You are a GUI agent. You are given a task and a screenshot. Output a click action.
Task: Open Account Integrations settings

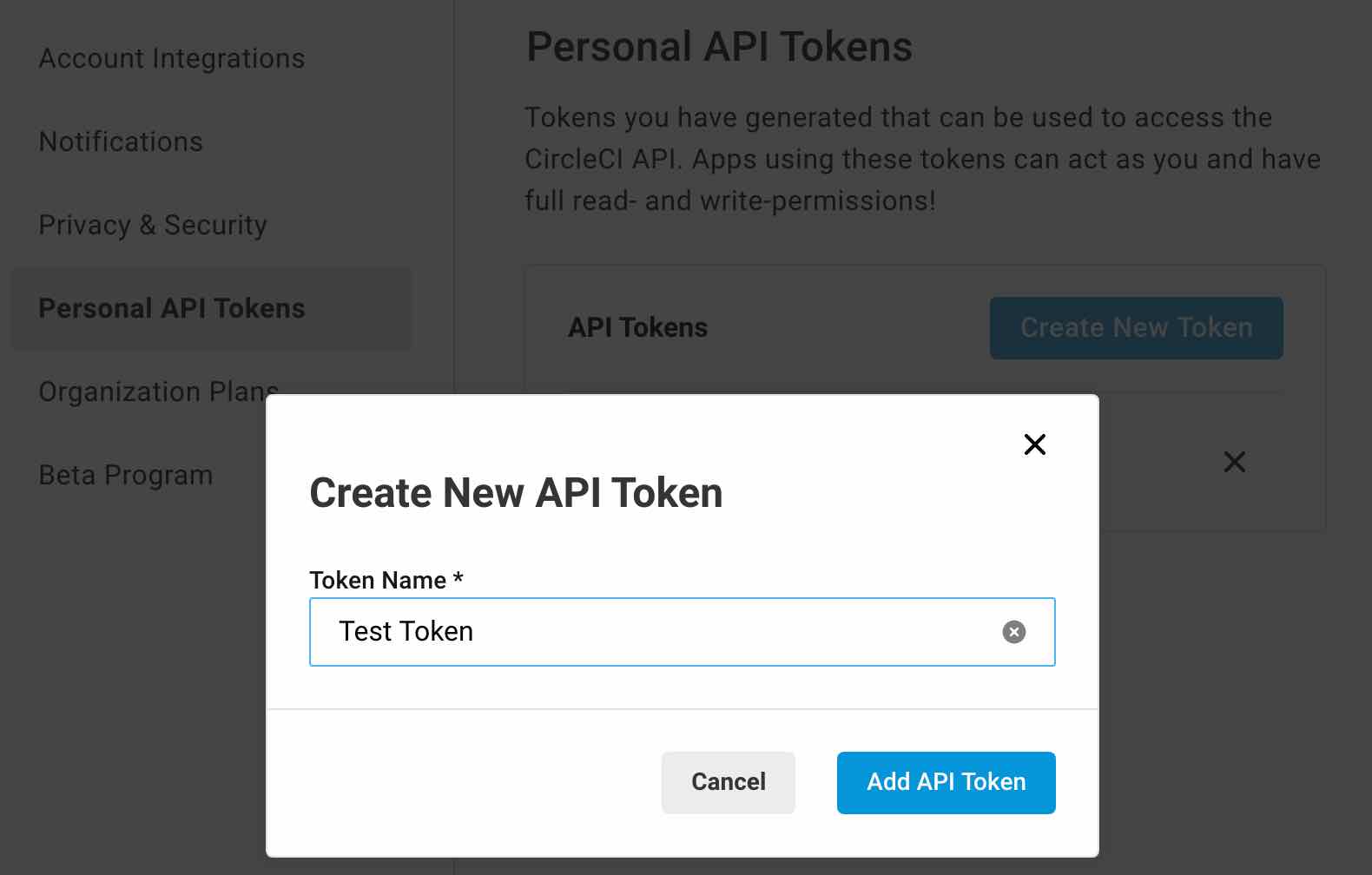pos(171,58)
